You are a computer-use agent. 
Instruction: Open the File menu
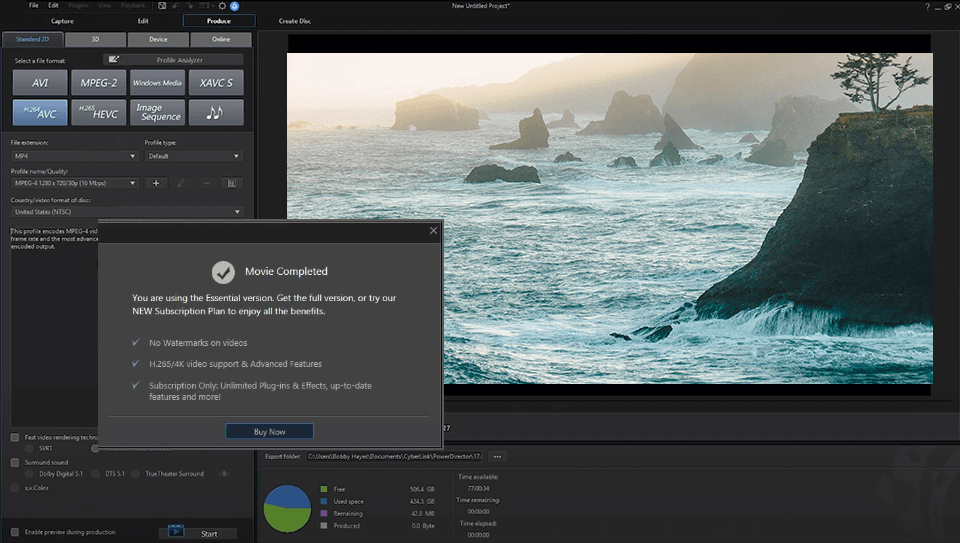[34, 6]
